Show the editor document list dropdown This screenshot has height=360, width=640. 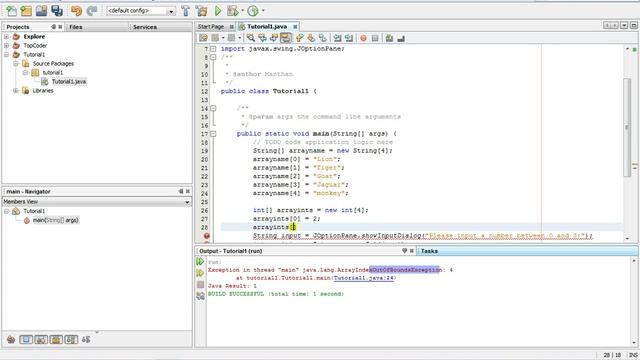click(624, 25)
